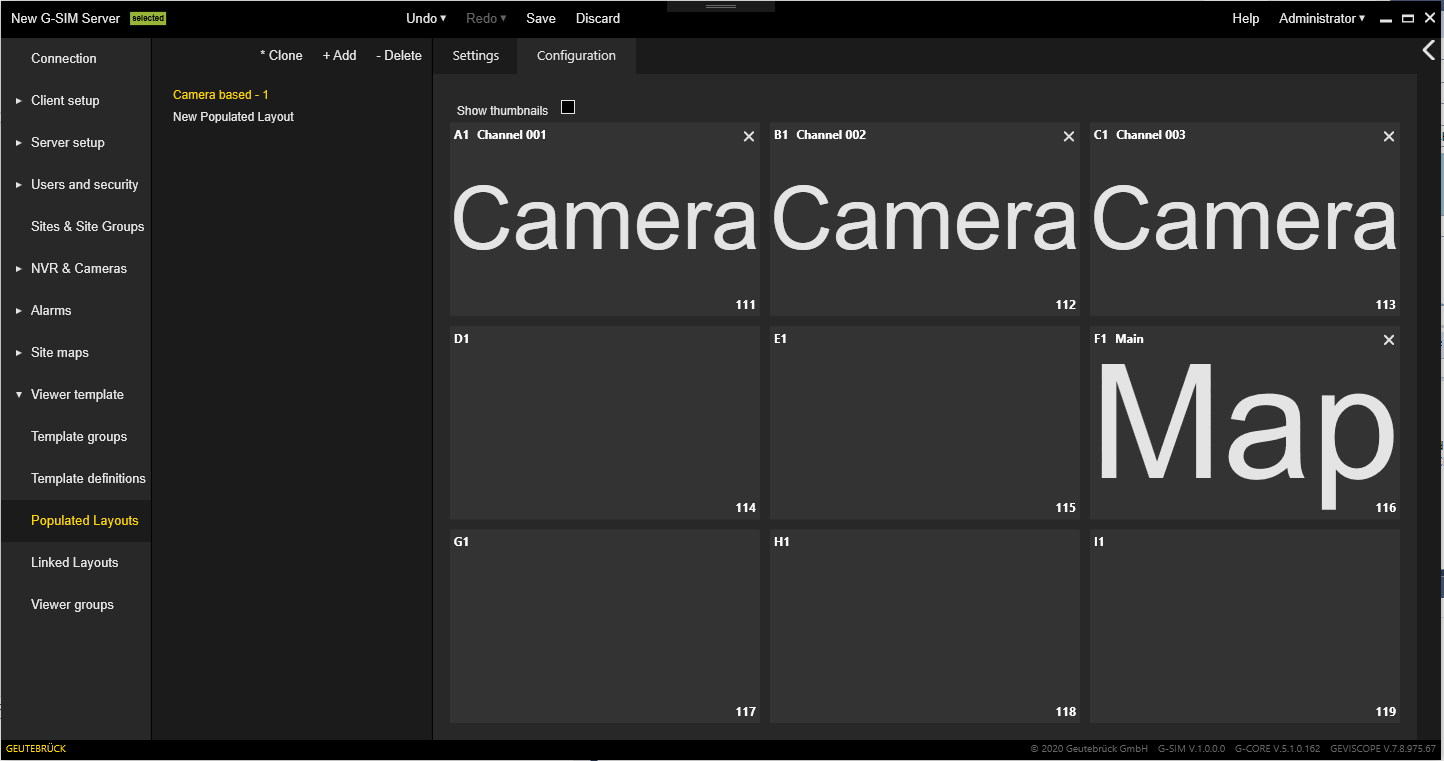Collapse the right panel with back chevron
This screenshot has width=1444, height=761.
(1428, 51)
